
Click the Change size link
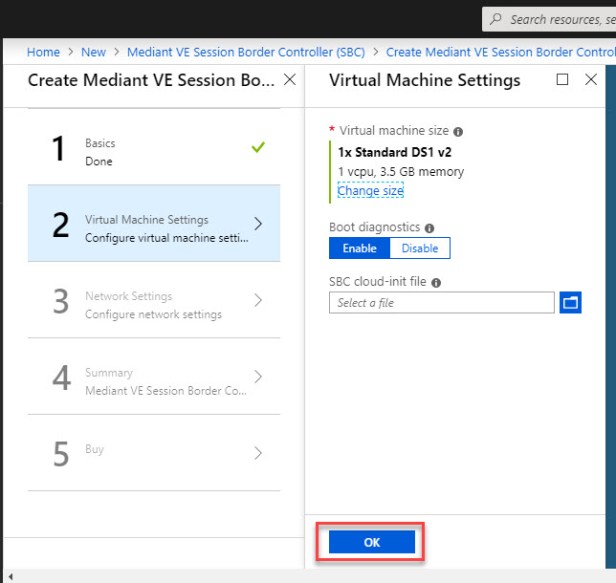[370, 190]
